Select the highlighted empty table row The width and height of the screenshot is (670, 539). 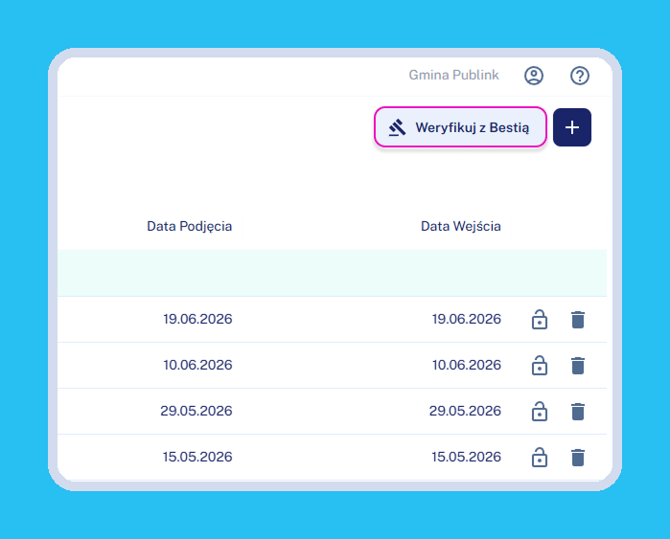[332, 273]
